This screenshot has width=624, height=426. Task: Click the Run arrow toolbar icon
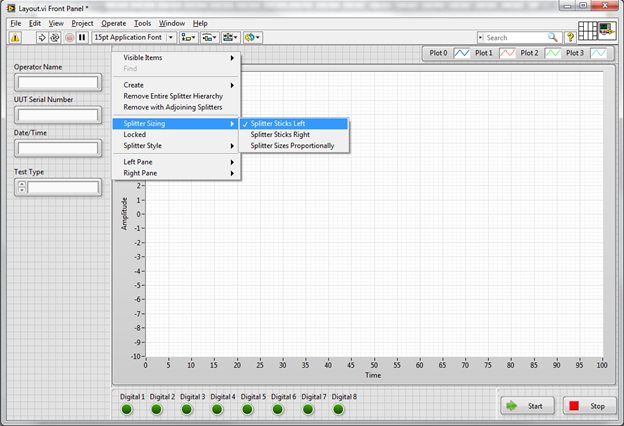[x=42, y=37]
